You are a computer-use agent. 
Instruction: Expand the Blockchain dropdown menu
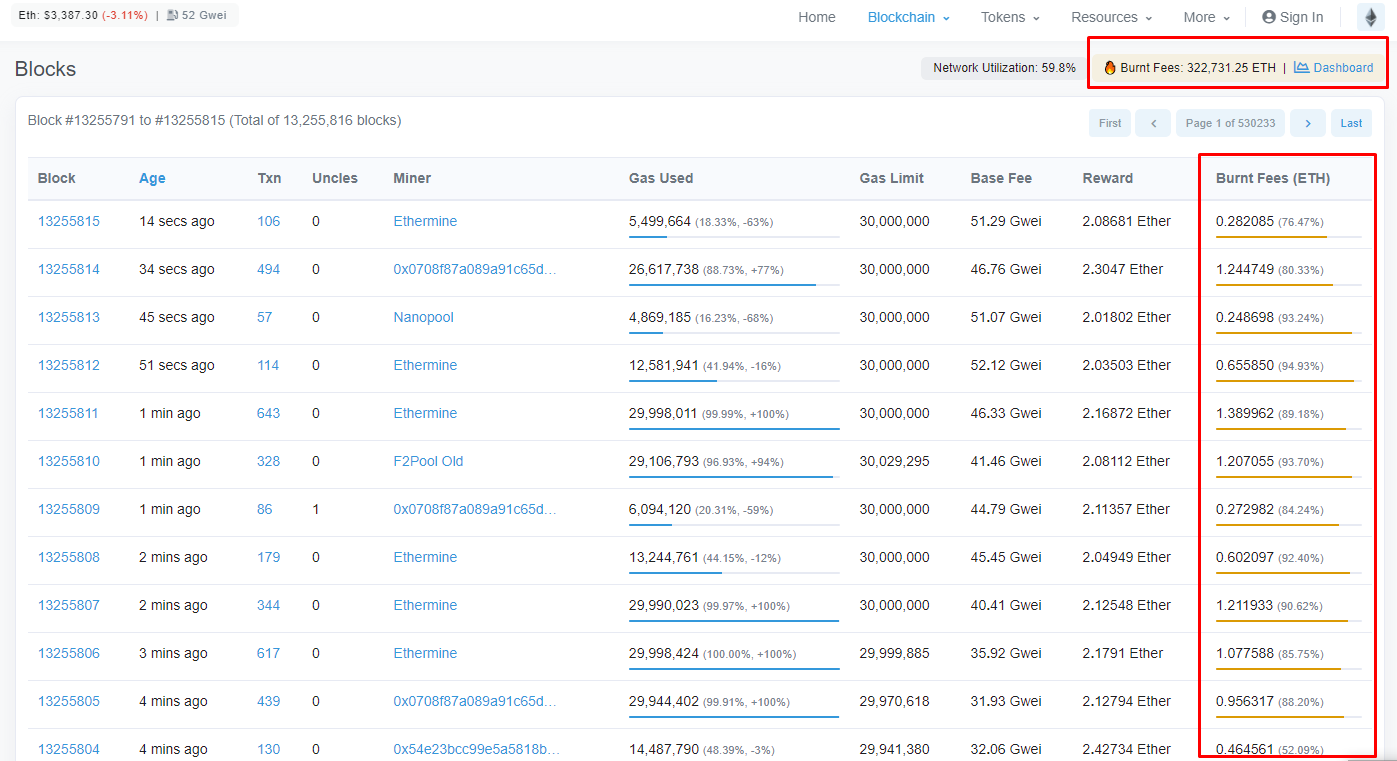[x=908, y=17]
